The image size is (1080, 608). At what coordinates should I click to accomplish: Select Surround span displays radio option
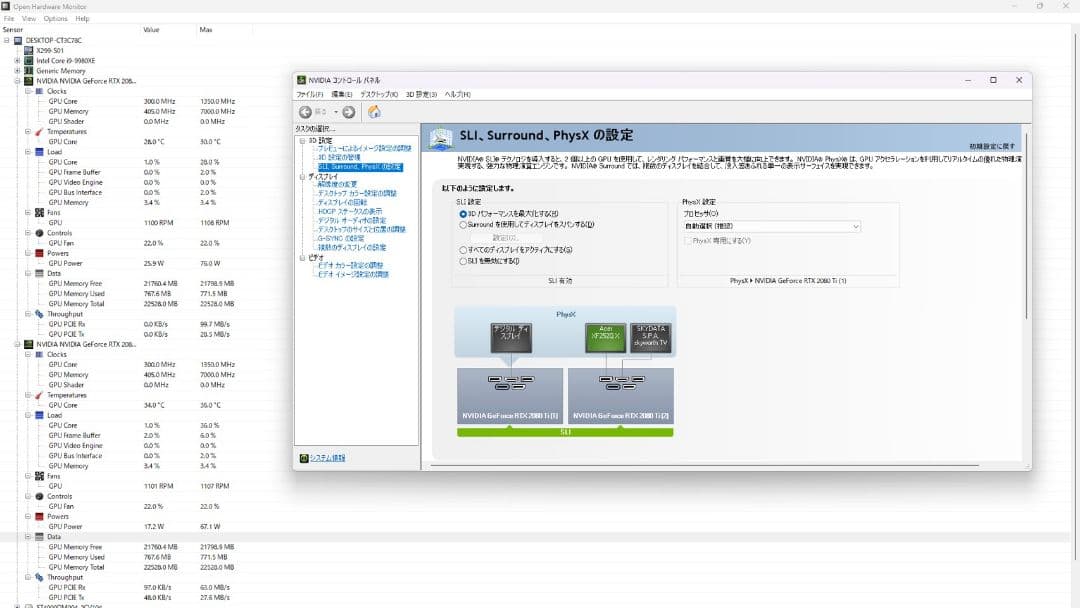pyautogui.click(x=463, y=225)
